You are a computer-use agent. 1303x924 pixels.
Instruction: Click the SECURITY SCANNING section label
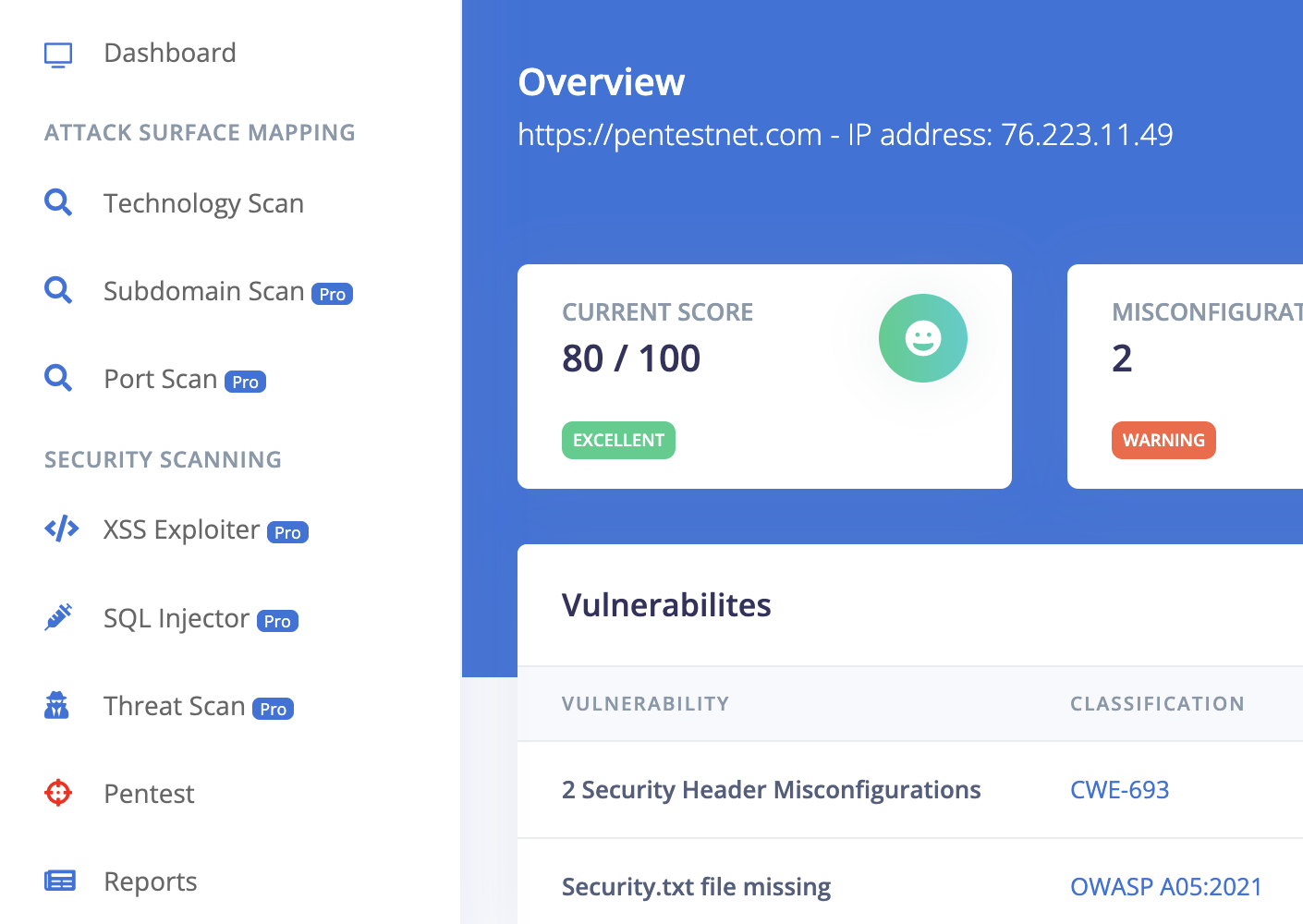coord(163,460)
